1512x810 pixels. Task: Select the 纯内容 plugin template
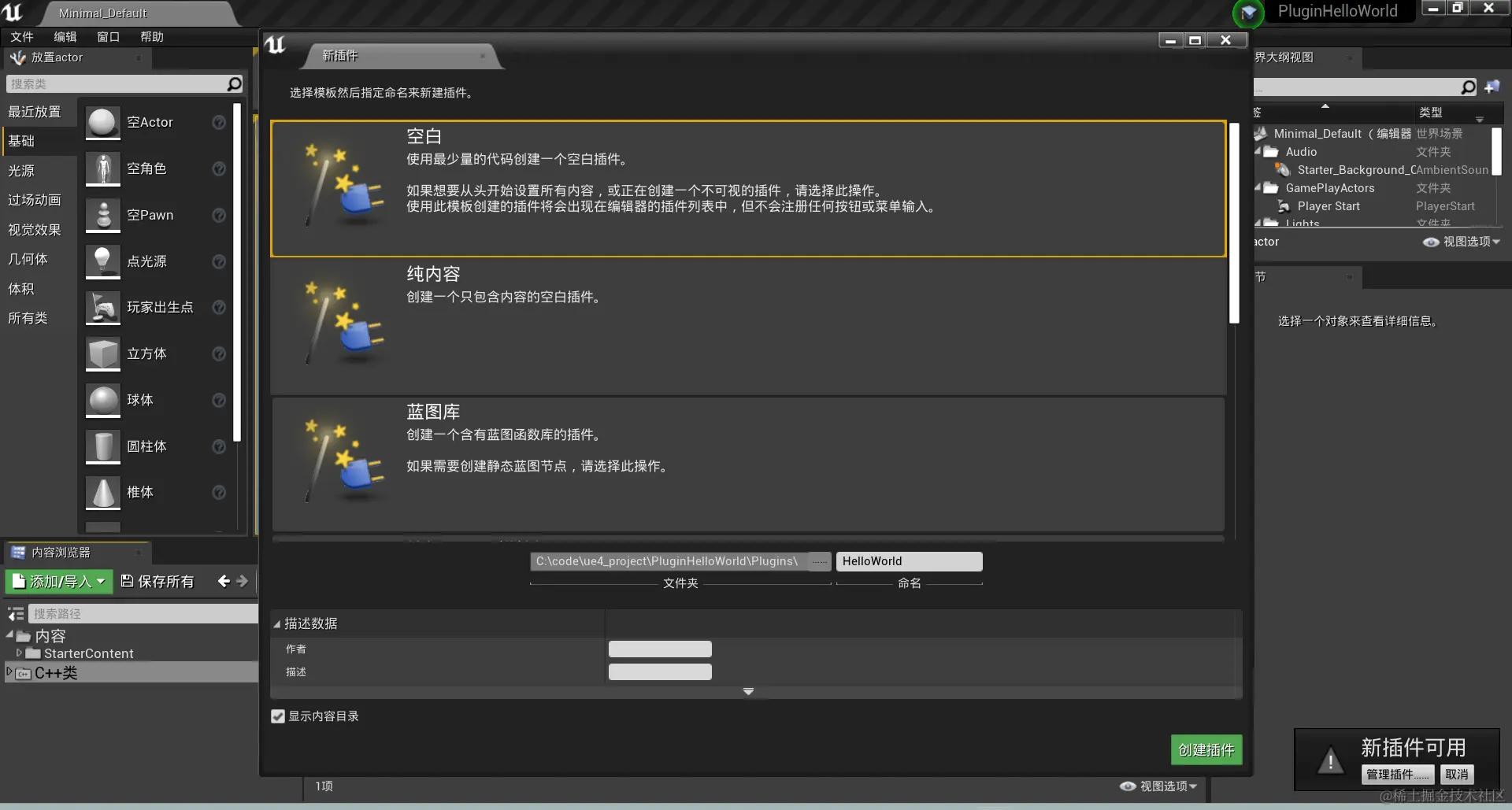pos(748,327)
